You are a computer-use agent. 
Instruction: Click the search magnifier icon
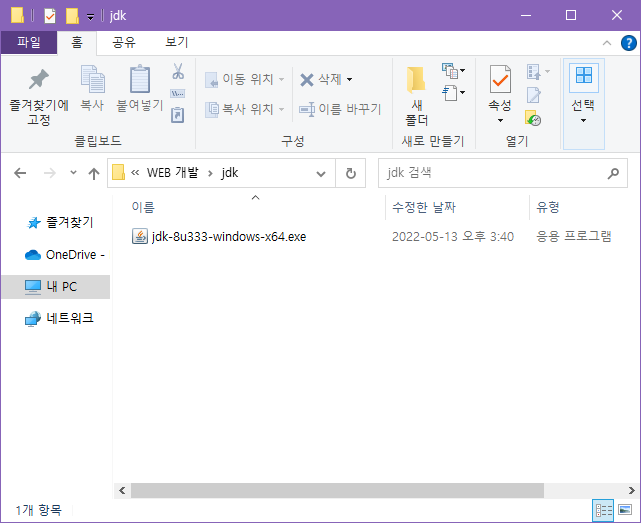click(613, 173)
